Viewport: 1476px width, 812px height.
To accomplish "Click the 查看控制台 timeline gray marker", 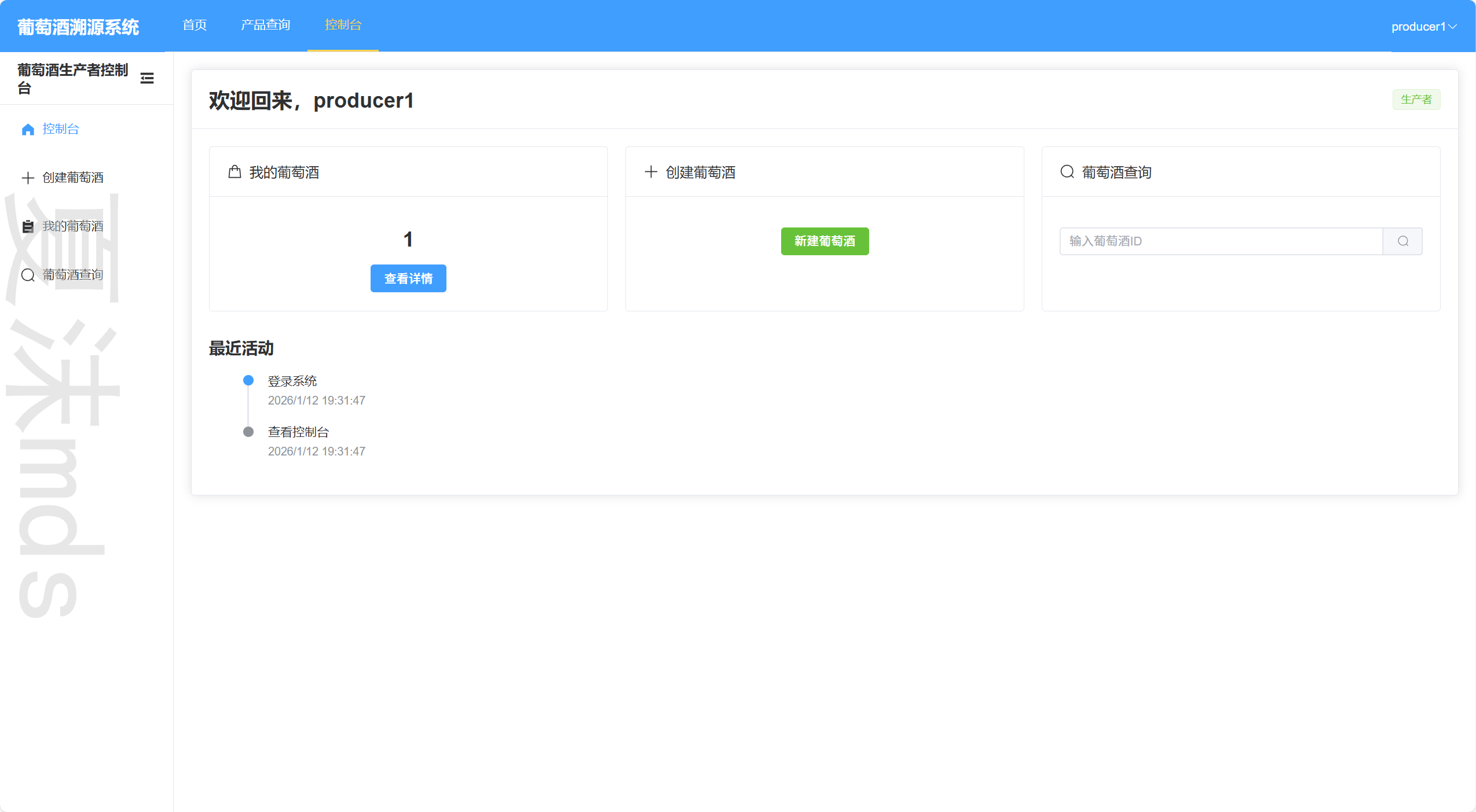I will tap(248, 432).
